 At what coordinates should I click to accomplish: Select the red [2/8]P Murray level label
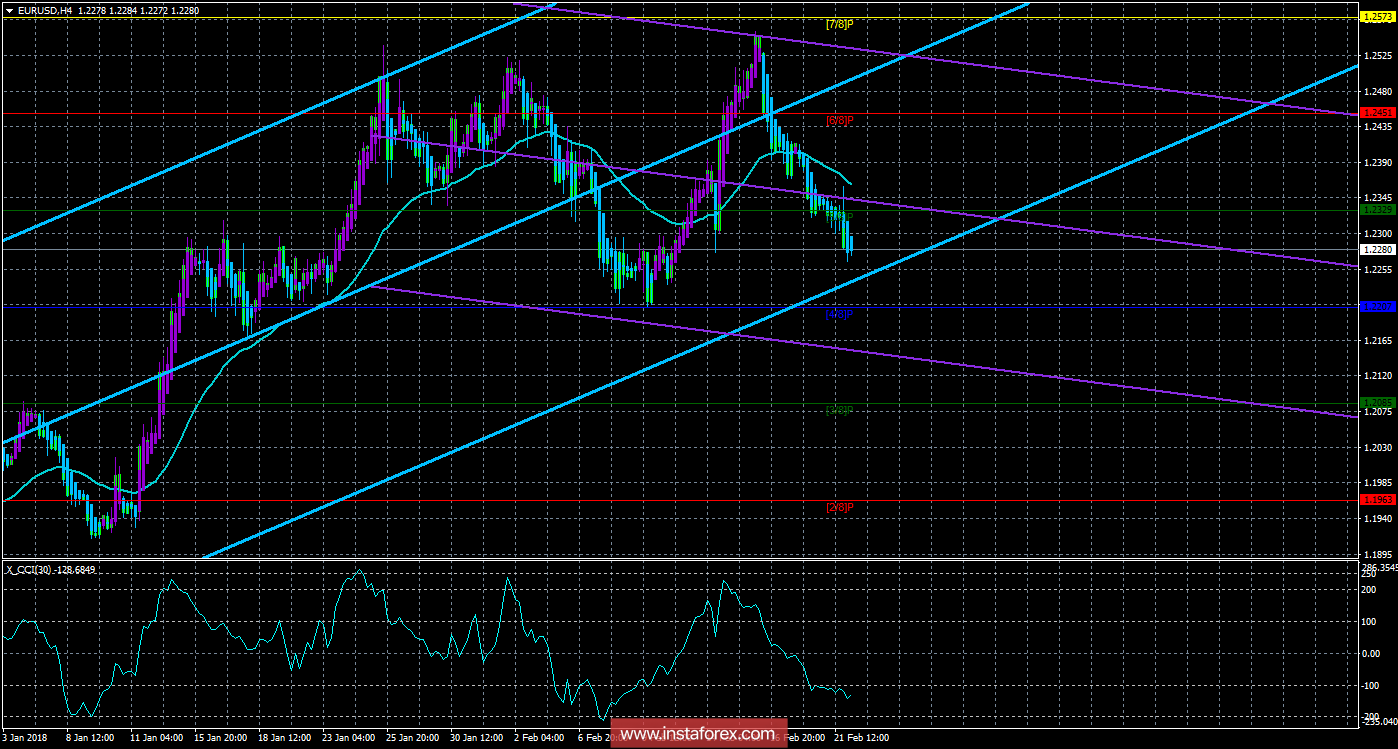click(x=839, y=507)
